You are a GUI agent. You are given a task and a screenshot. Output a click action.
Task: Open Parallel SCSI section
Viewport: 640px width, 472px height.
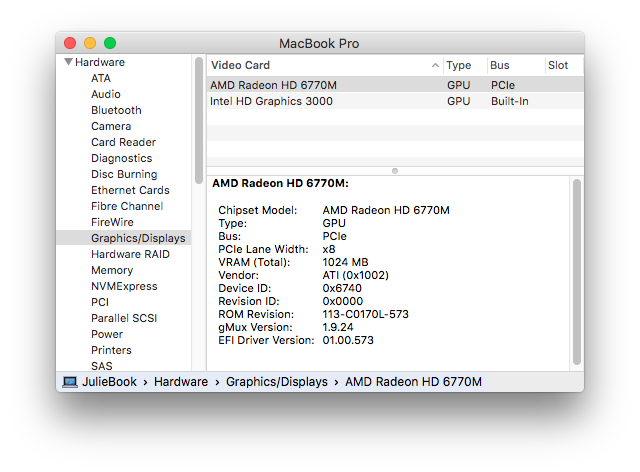[124, 318]
